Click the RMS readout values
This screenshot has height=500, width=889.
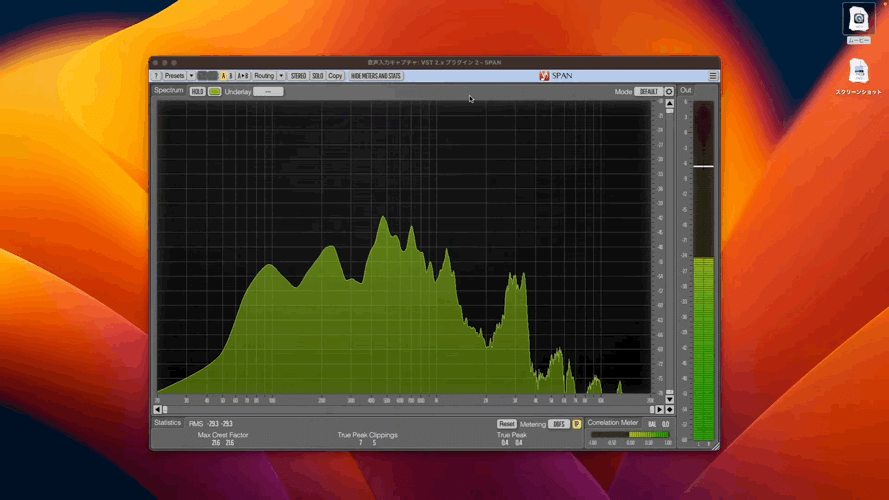point(219,424)
